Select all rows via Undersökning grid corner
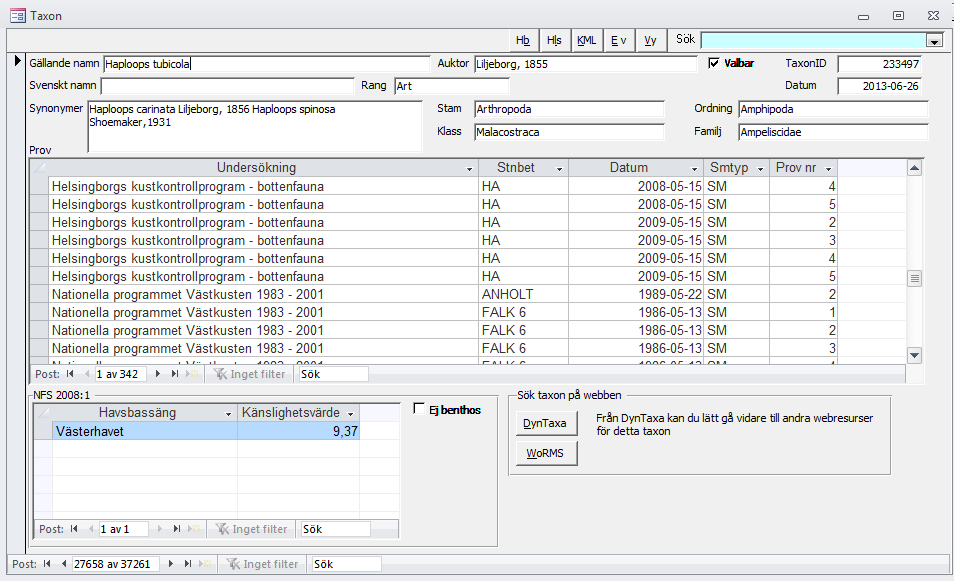The height and width of the screenshot is (581, 954). tap(40, 168)
